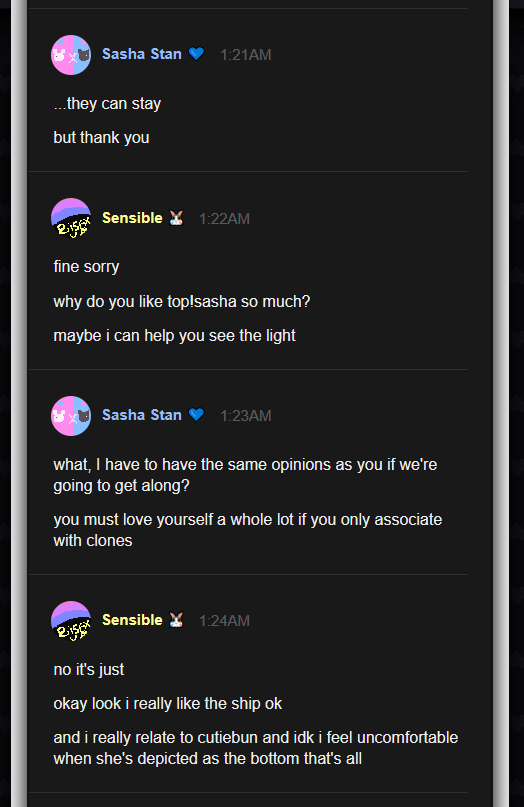Open Sensible's avatar on the 1:24AM message

click(71, 621)
